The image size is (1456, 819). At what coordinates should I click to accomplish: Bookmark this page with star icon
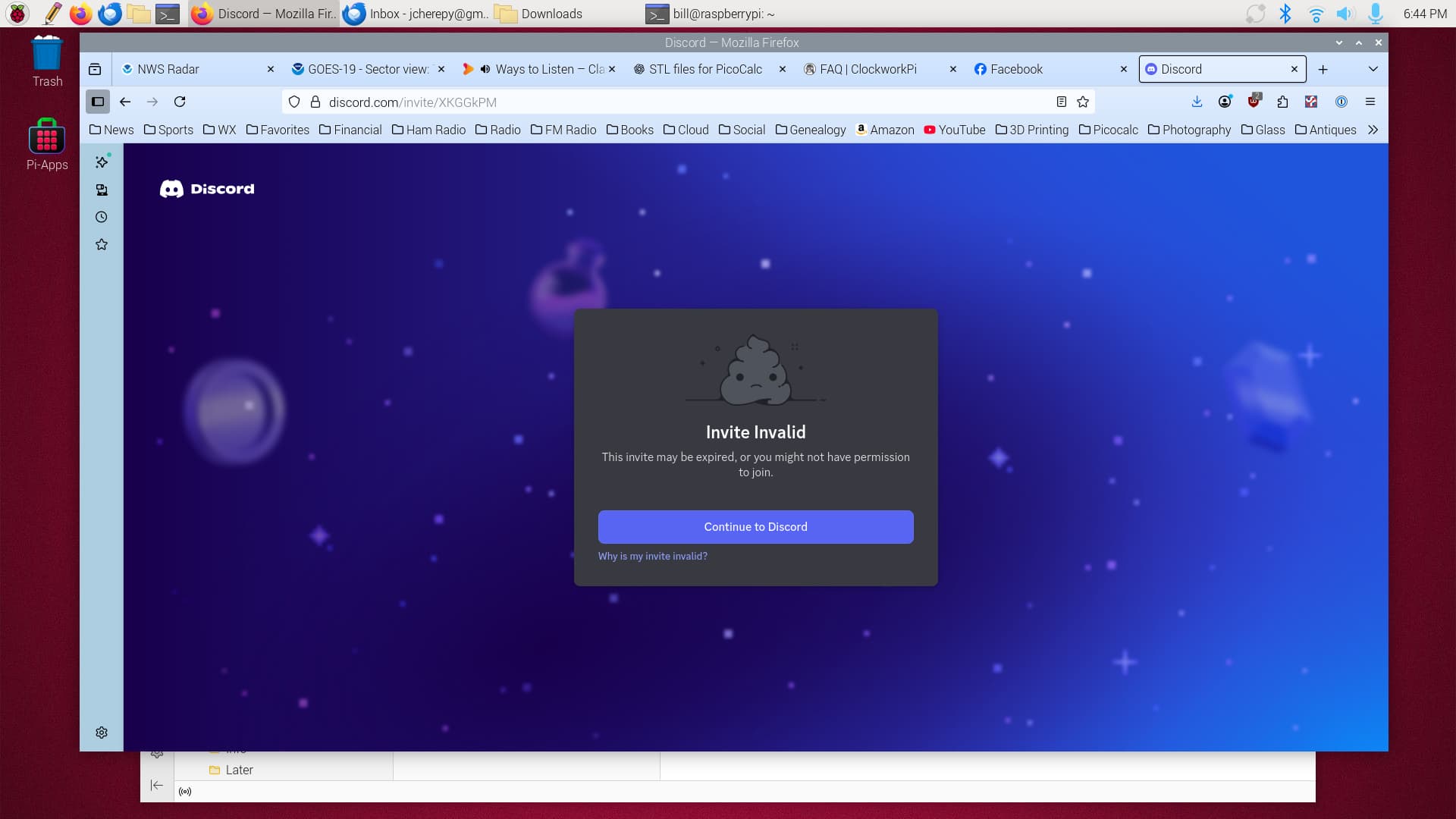pos(1083,102)
